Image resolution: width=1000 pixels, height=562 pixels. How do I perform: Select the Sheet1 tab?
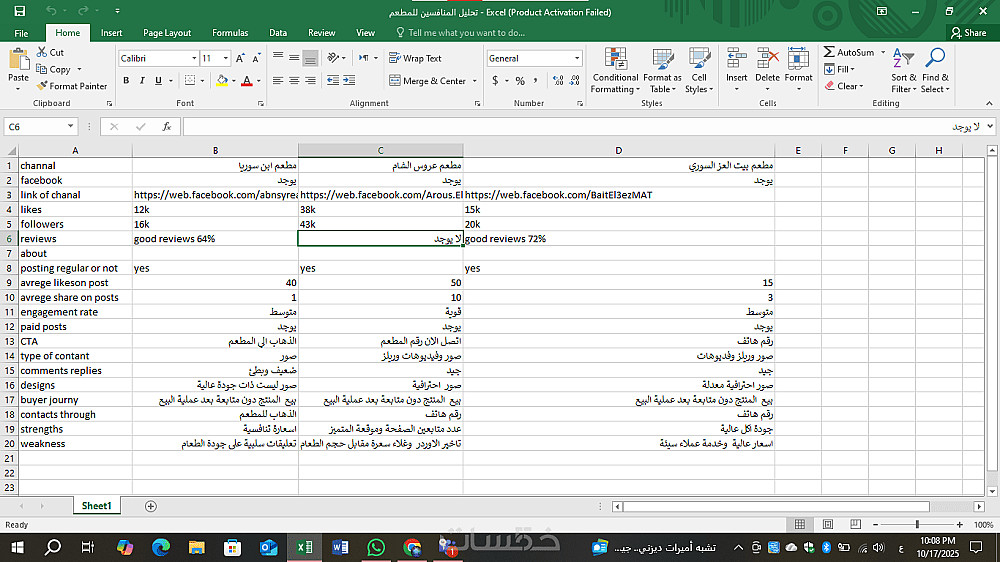click(x=96, y=506)
